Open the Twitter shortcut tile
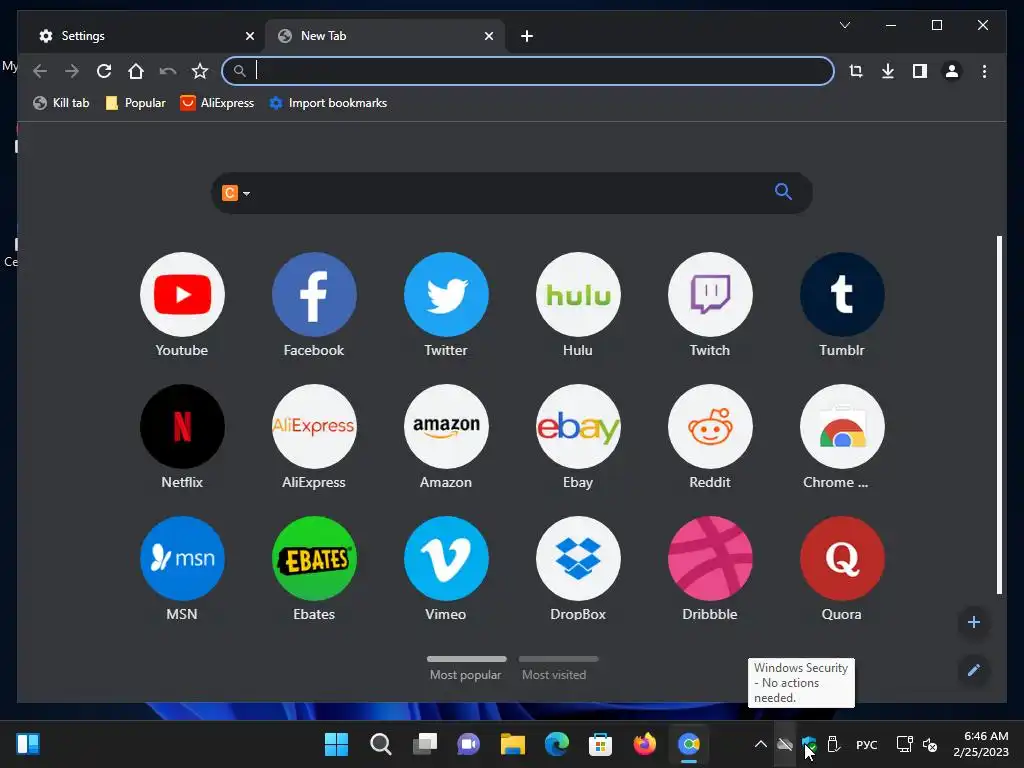Viewport: 1024px width, 768px height. [446, 295]
